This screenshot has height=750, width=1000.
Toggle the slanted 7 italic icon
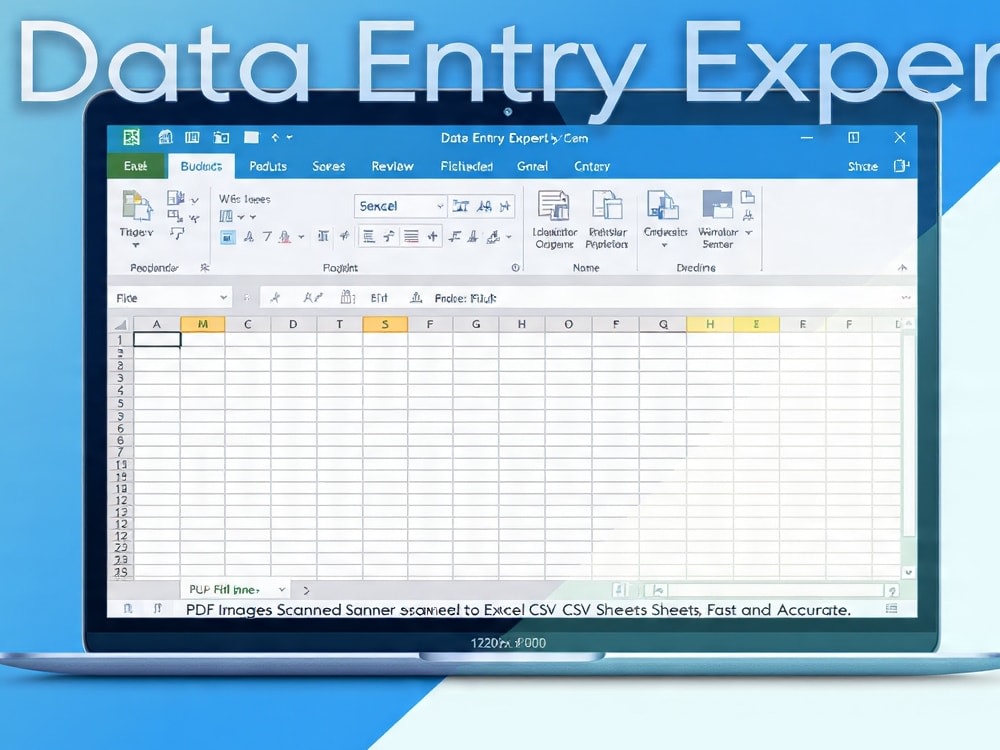point(267,237)
